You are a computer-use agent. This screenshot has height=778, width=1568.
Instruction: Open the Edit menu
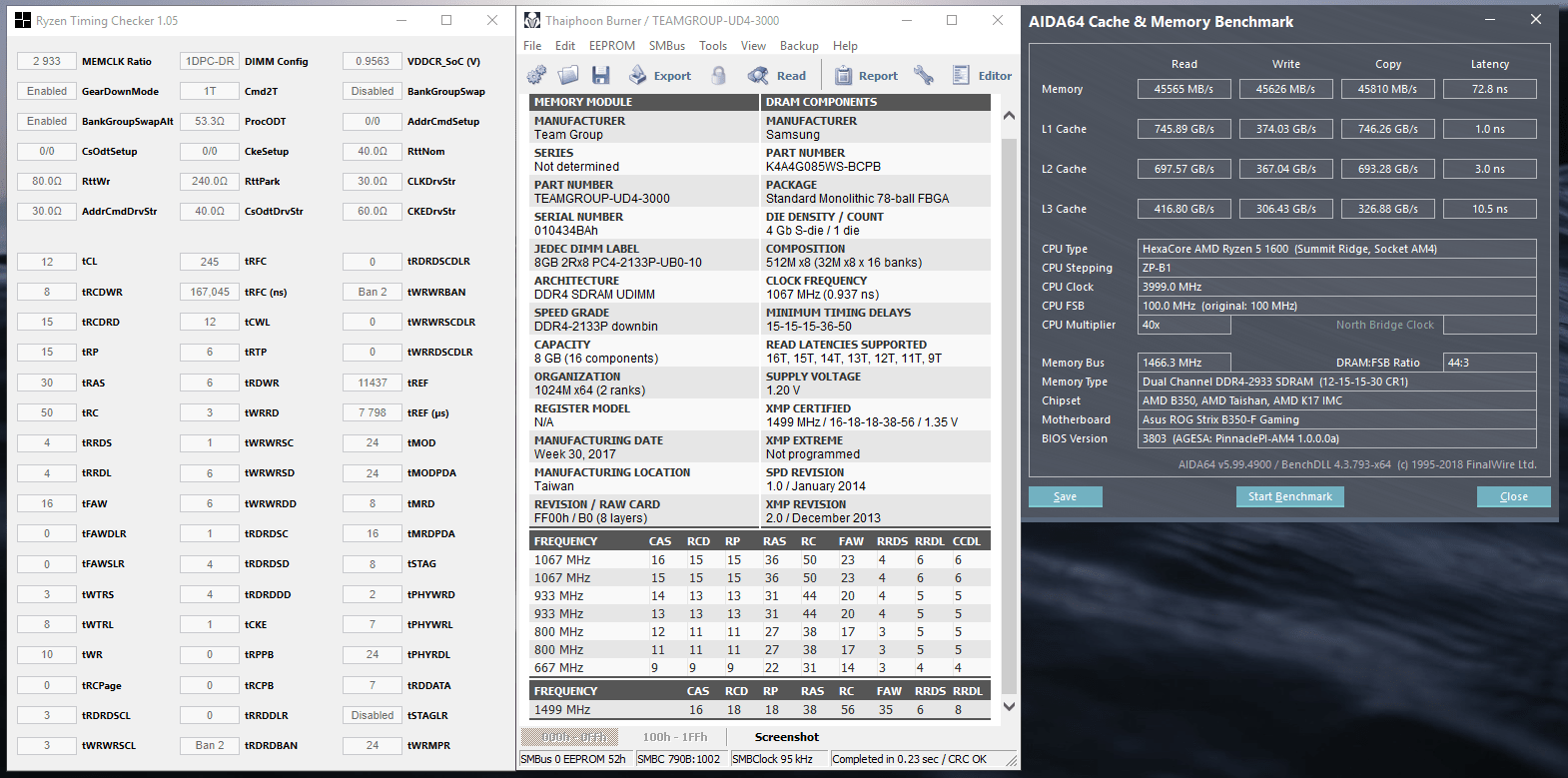[x=565, y=46]
